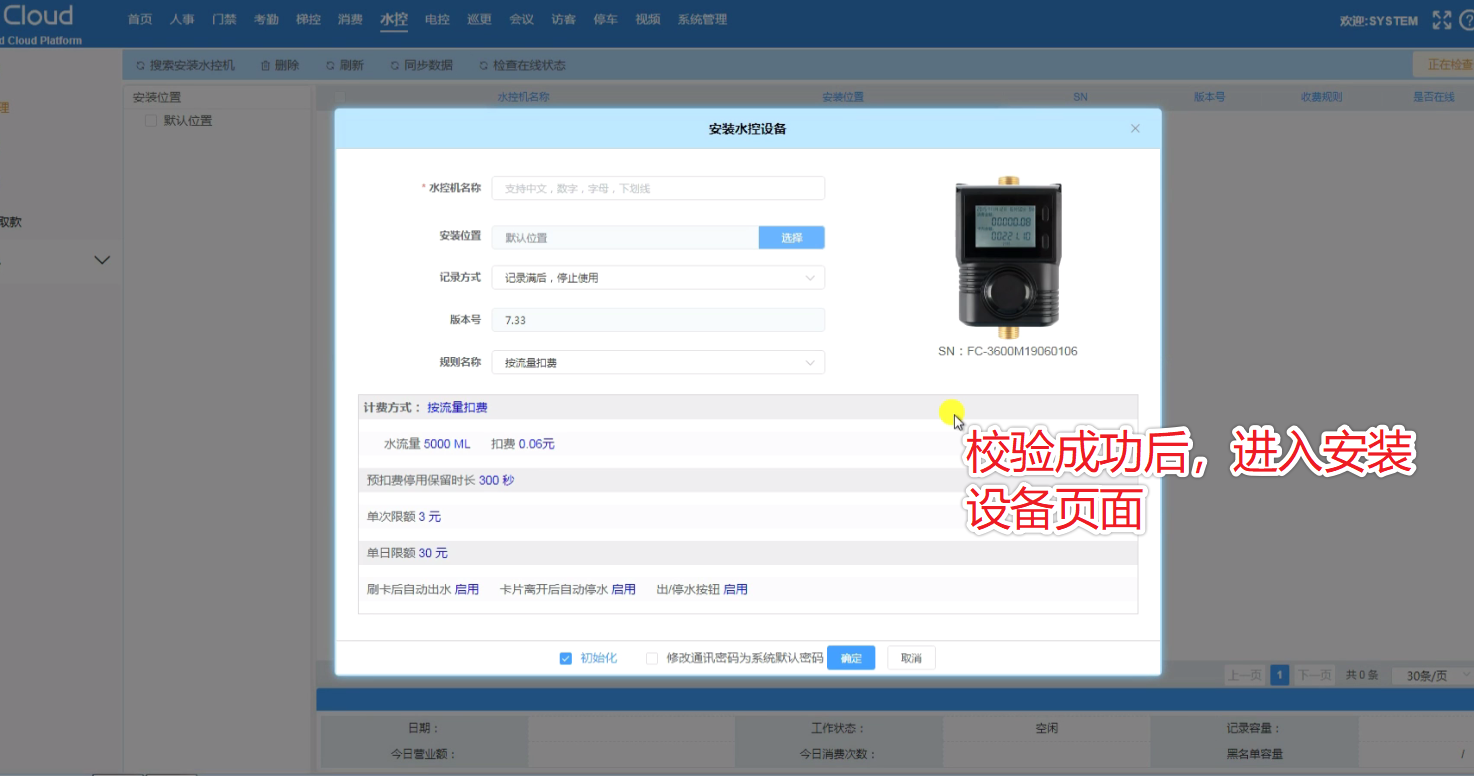This screenshot has height=776, width=1474.
Task: Click the 安装位置 field showing 默认位置
Action: coord(625,237)
